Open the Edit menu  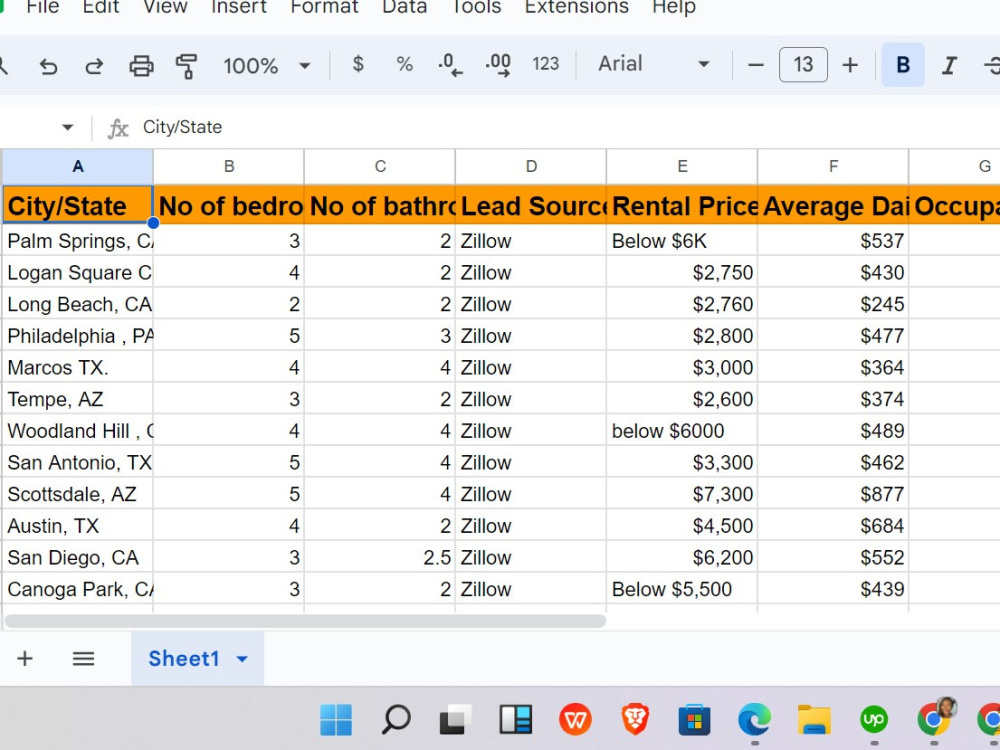[101, 7]
